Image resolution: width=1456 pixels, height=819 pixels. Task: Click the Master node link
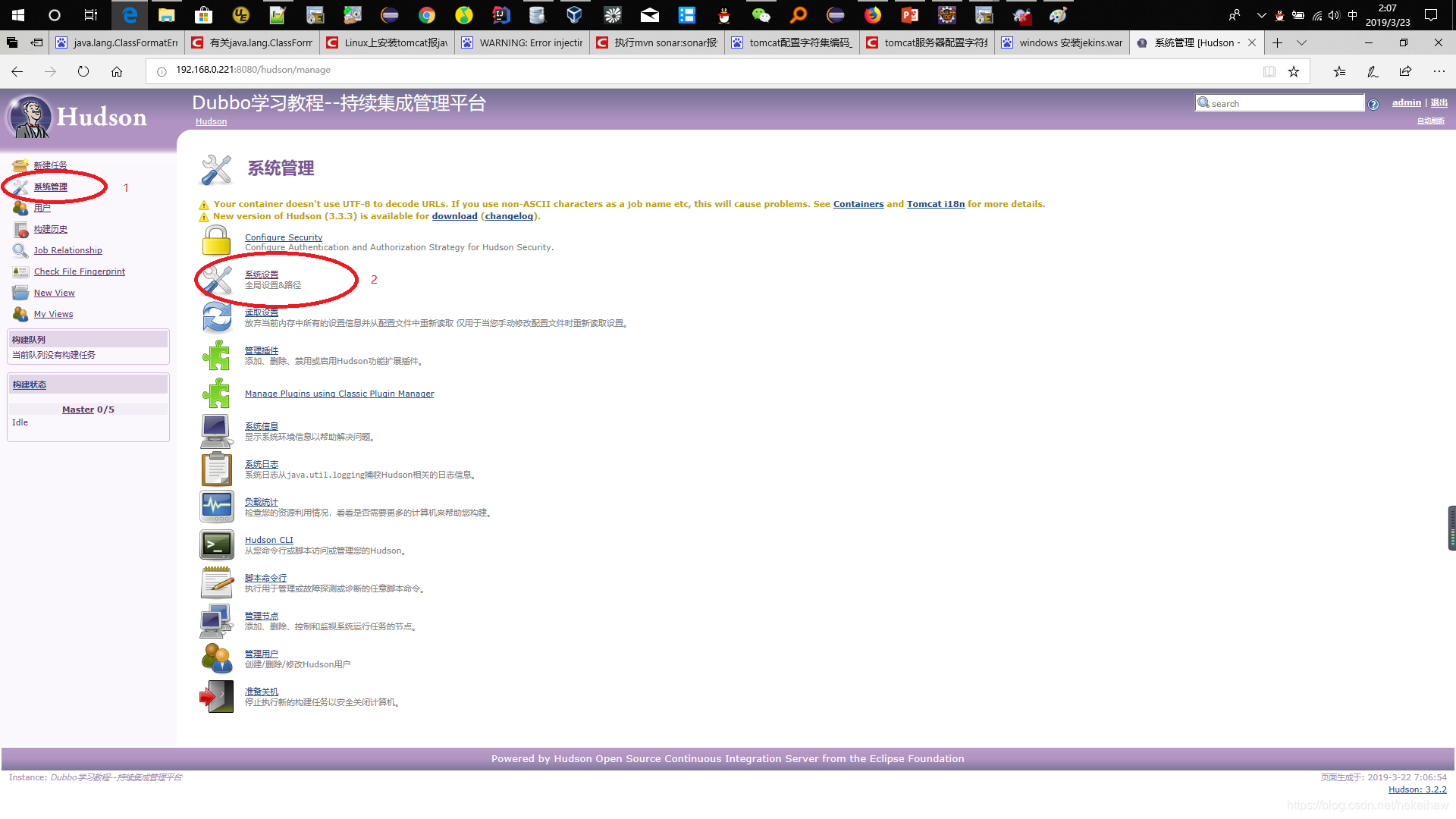tap(78, 409)
